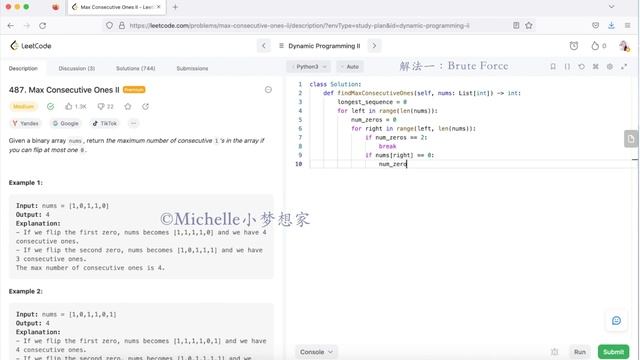
Task: Toggle the Auto completion setting
Action: pos(350,67)
